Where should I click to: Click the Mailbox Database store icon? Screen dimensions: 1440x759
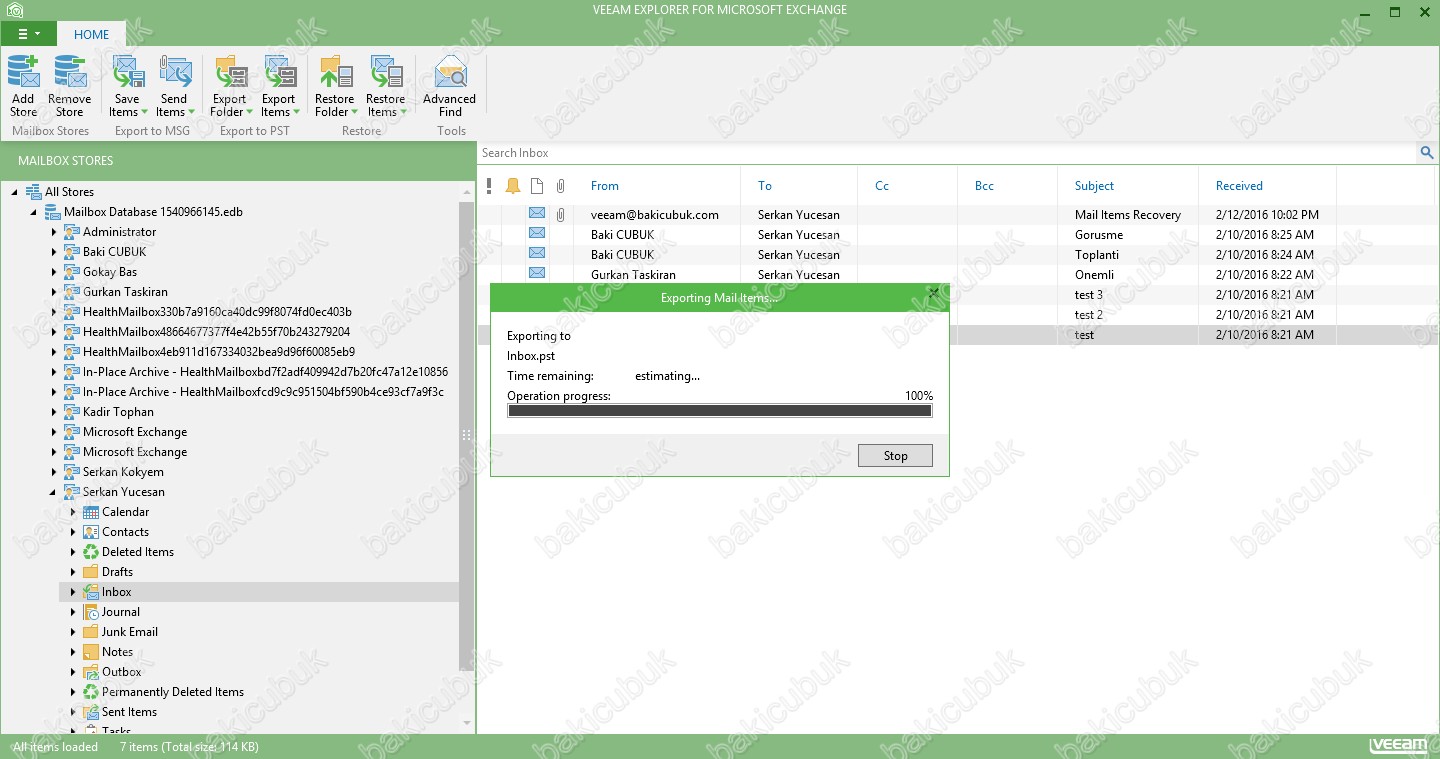pos(53,212)
